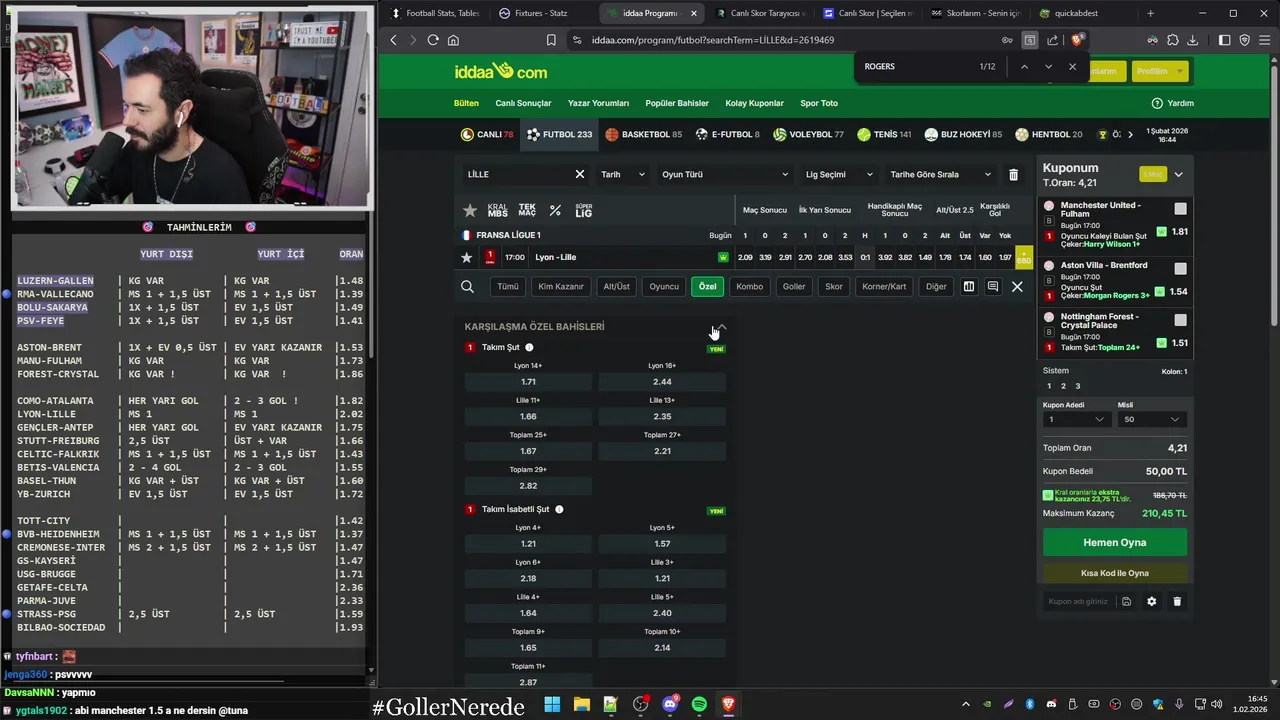Clear the LİLLE search text
Image resolution: width=1280 pixels, height=720 pixels.
[x=579, y=174]
